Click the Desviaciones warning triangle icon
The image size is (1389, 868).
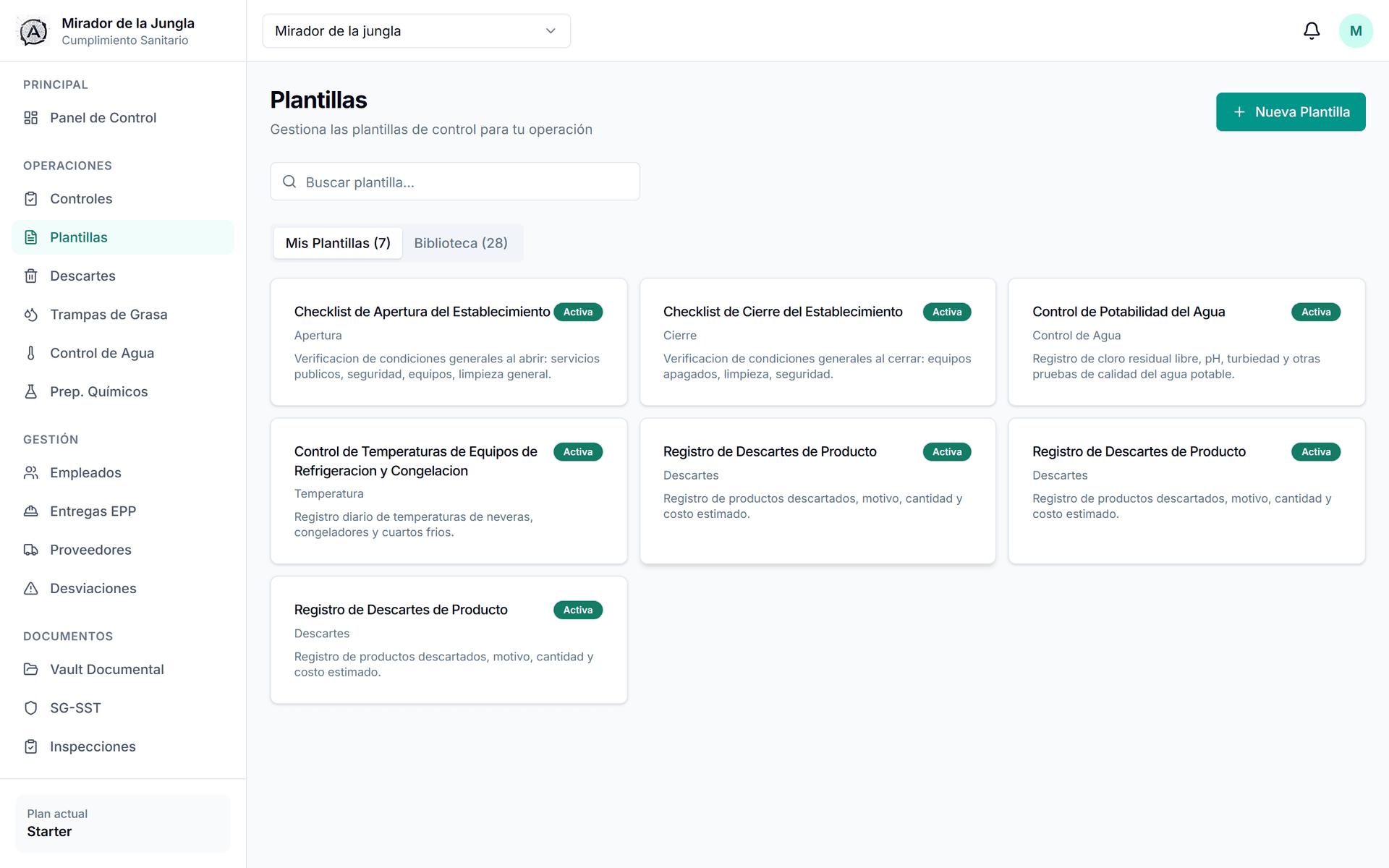pos(30,588)
